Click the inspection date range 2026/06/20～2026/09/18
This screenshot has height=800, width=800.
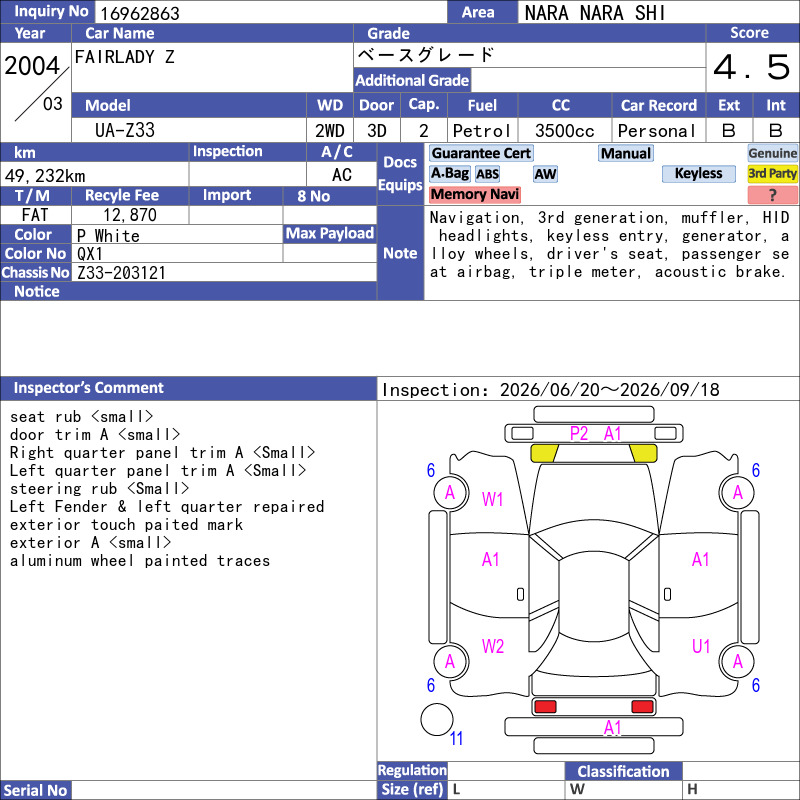(x=609, y=390)
